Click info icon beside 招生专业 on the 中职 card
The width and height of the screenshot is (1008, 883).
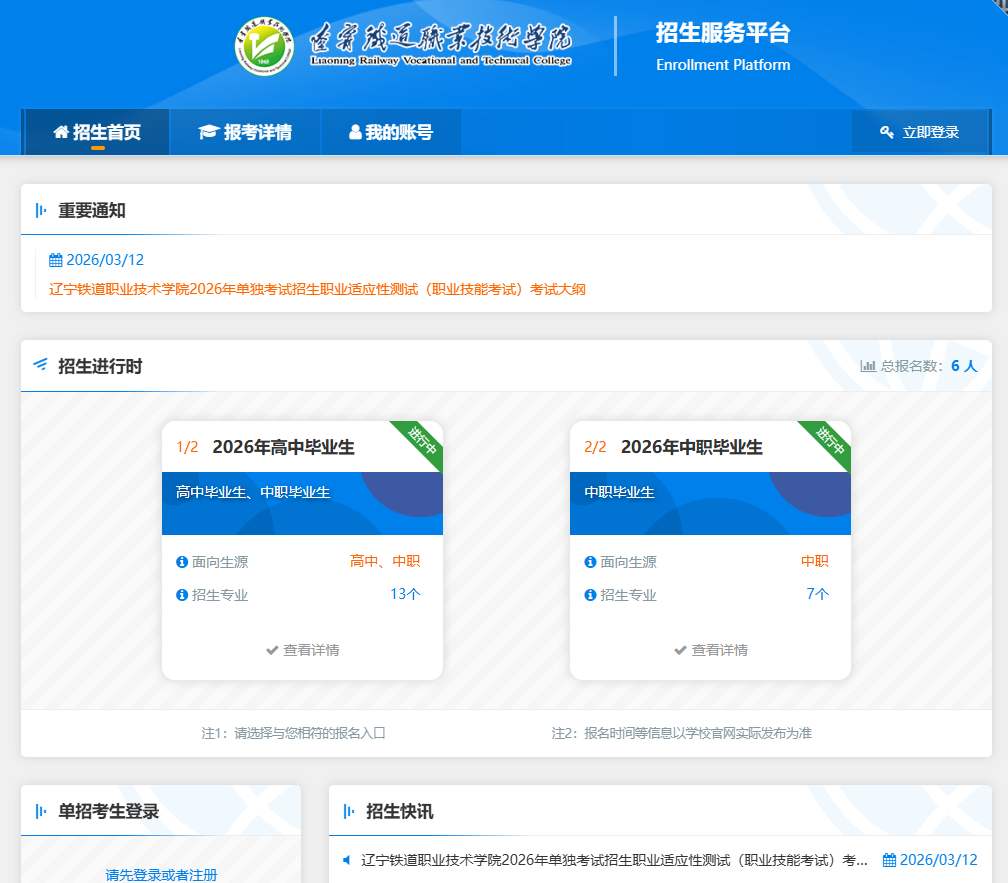point(590,595)
